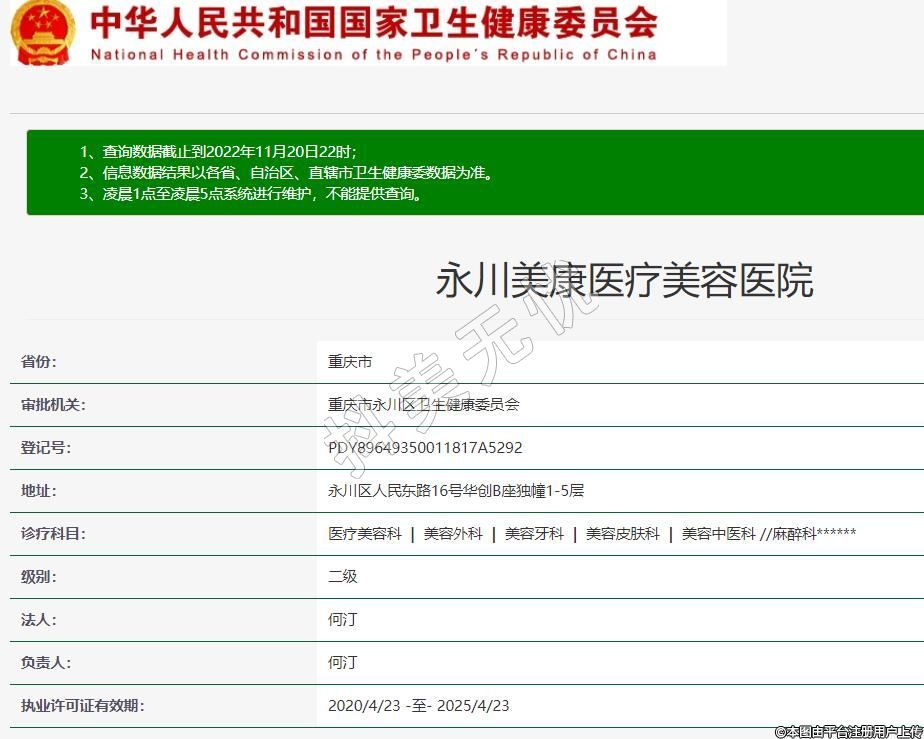The width and height of the screenshot is (924, 739).
Task: Select the first notice about 查询数据截止 time
Action: 217,151
